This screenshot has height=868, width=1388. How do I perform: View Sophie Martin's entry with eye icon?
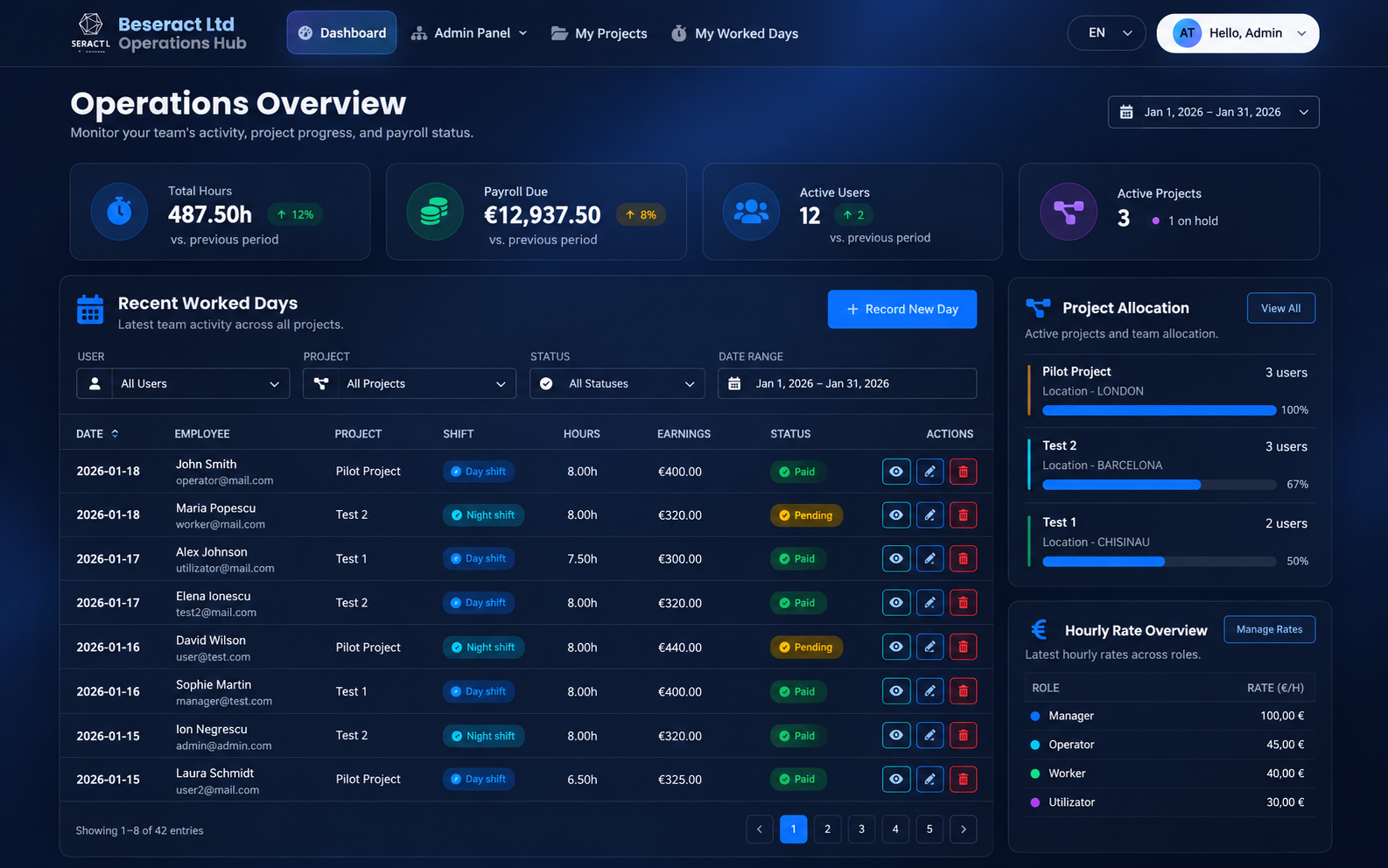point(896,691)
